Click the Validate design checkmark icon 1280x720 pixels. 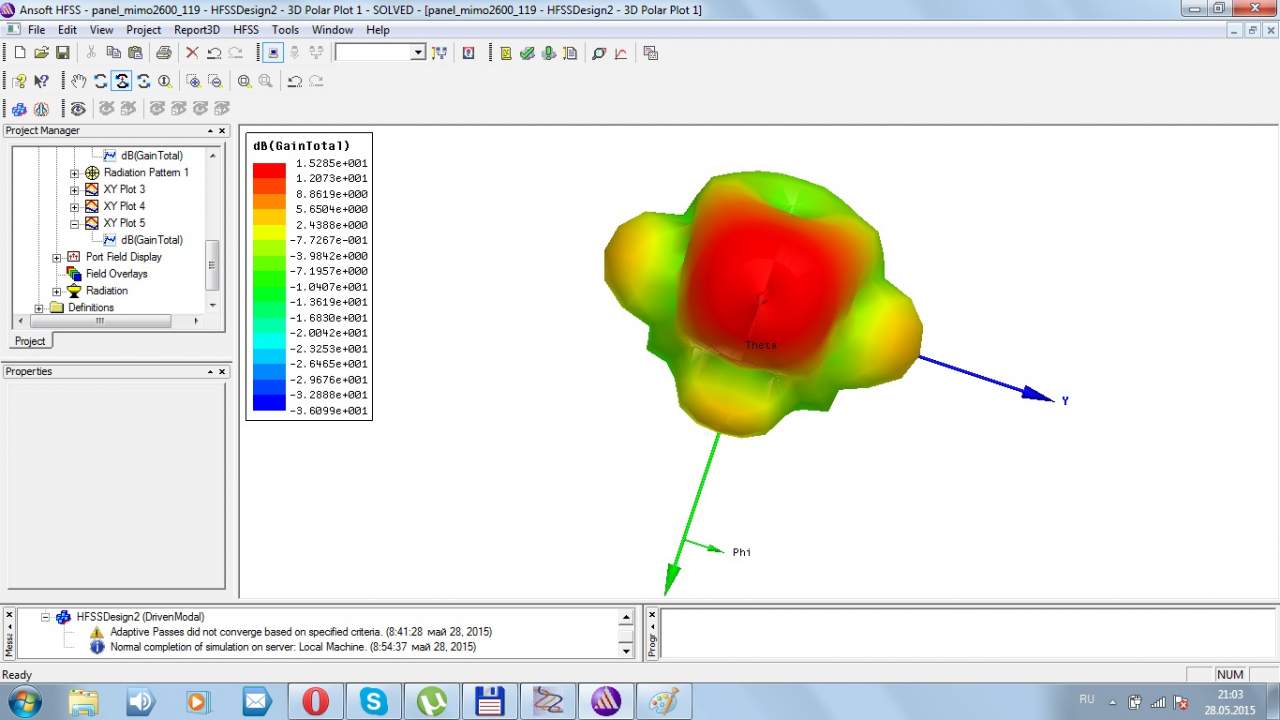point(527,53)
